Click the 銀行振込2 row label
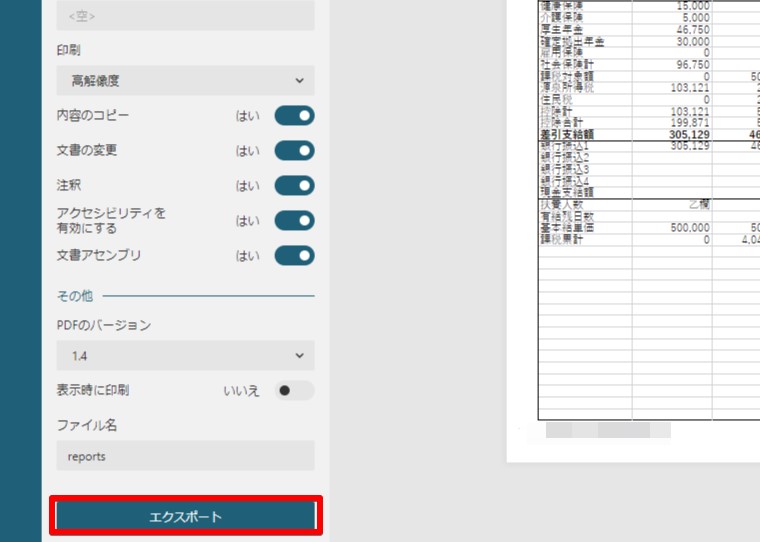The width and height of the screenshot is (760, 542). (565, 158)
